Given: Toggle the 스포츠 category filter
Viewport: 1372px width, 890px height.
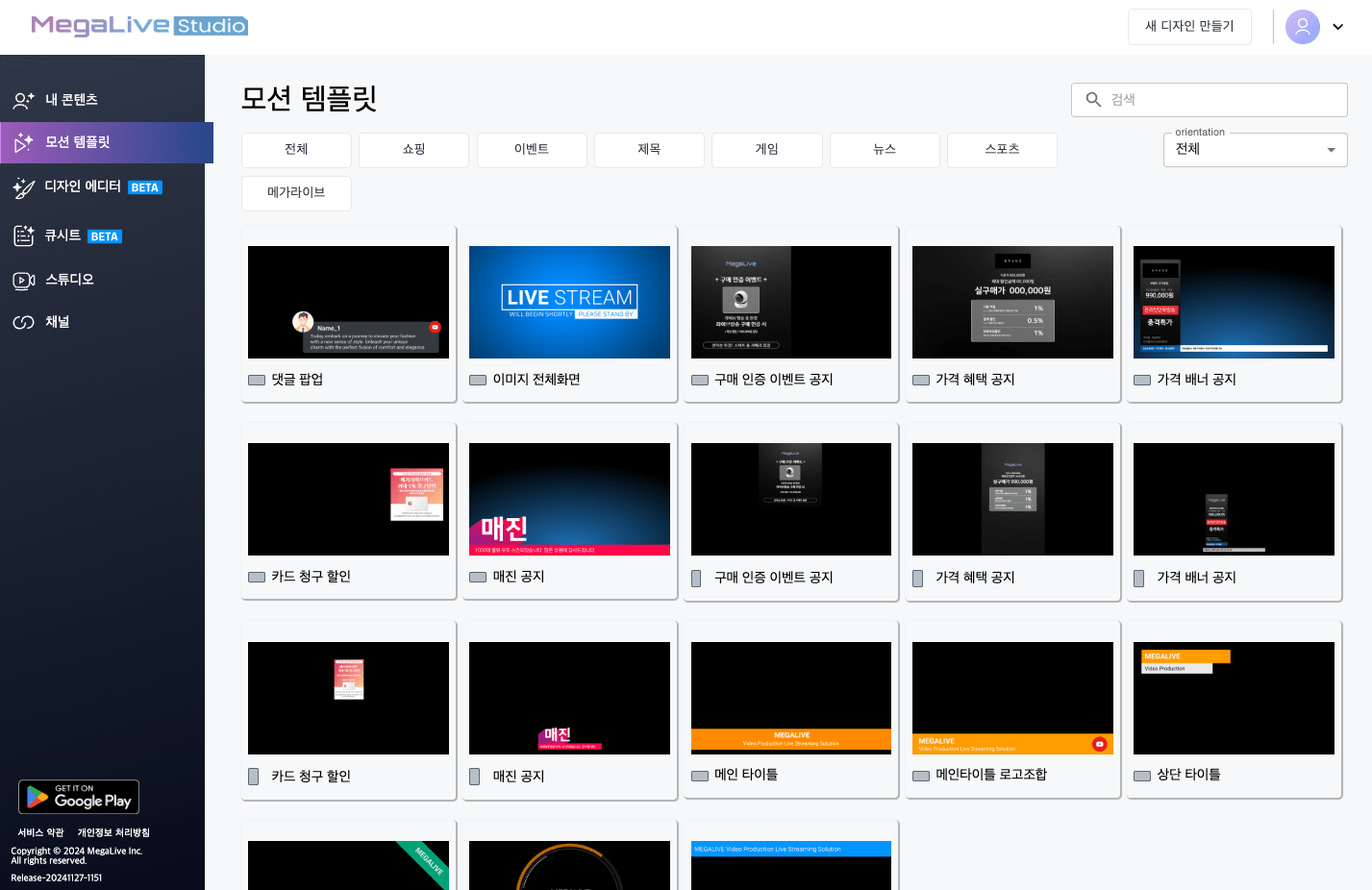Looking at the screenshot, I should [x=1002, y=150].
